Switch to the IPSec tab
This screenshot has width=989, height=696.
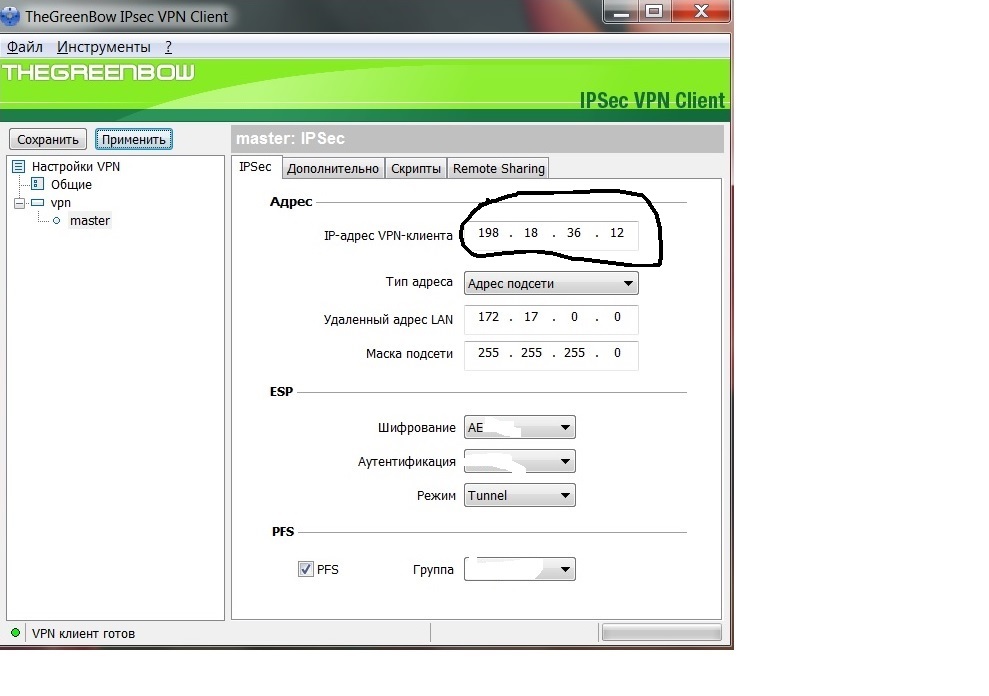pos(255,167)
